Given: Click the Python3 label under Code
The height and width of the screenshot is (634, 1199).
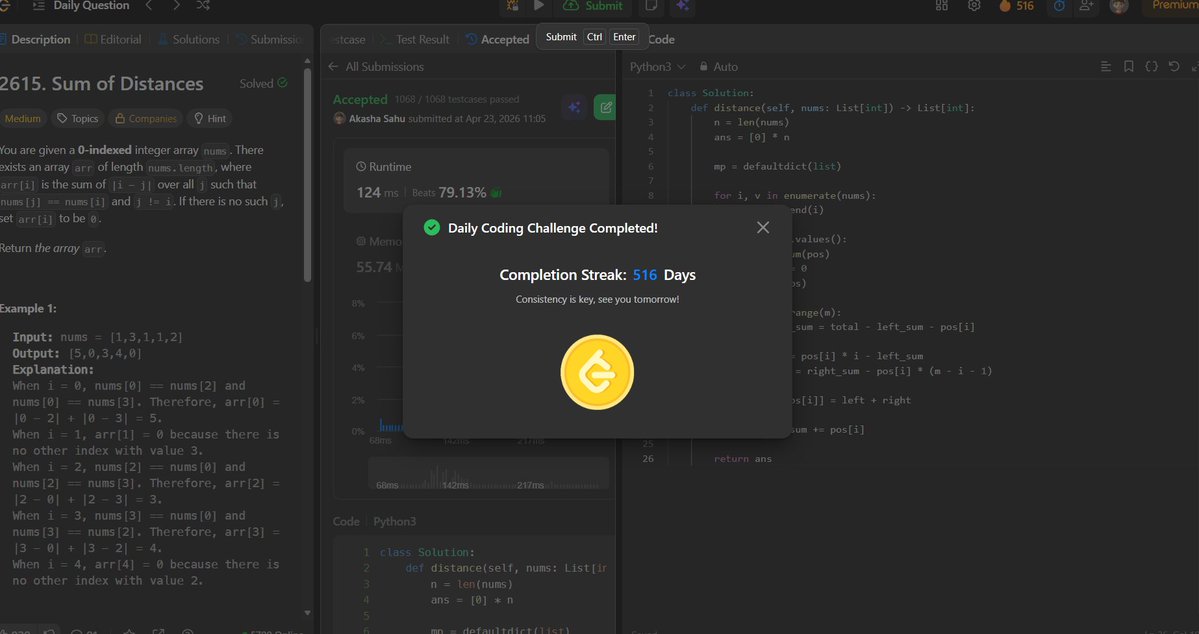Looking at the screenshot, I should coord(395,522).
